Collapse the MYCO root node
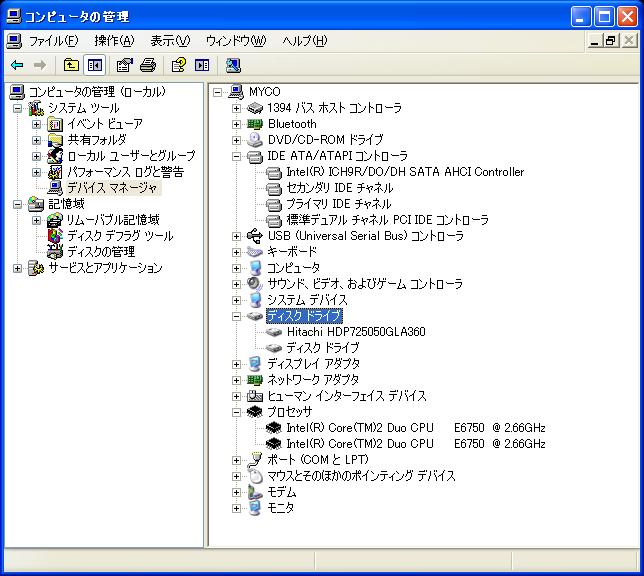644x576 pixels. point(217,92)
